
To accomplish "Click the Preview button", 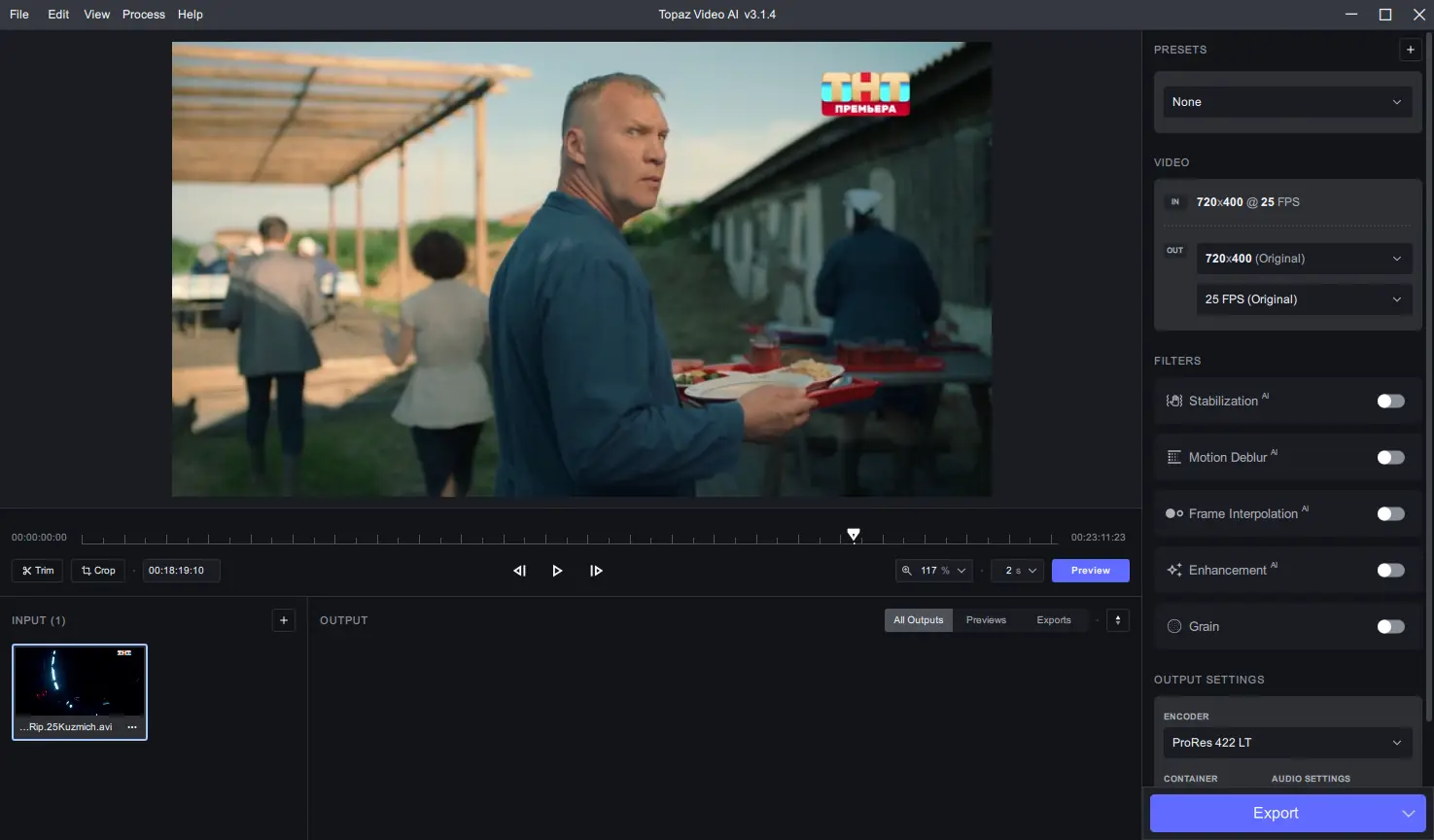I will tap(1091, 571).
